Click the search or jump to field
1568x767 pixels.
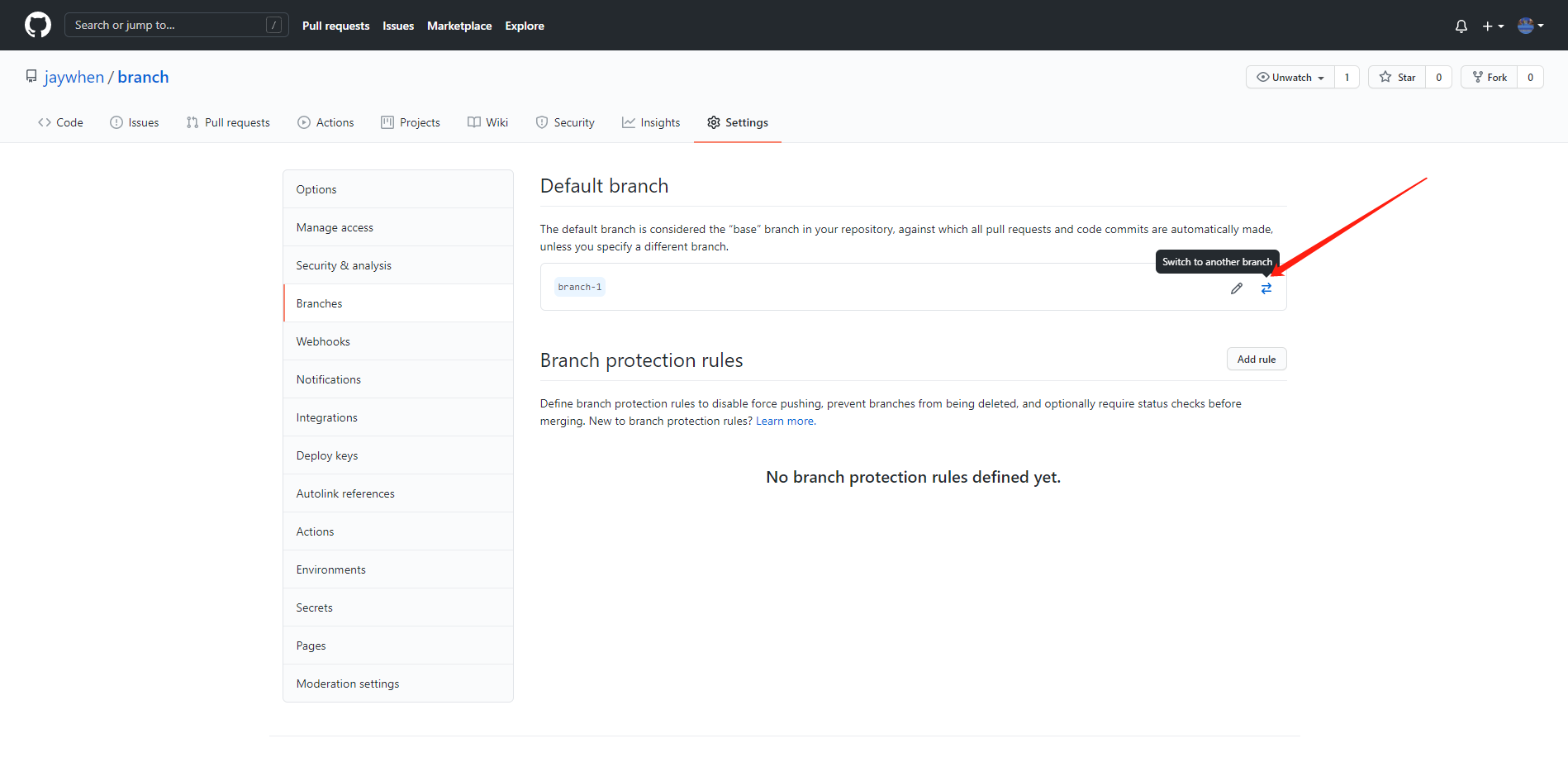(176, 25)
